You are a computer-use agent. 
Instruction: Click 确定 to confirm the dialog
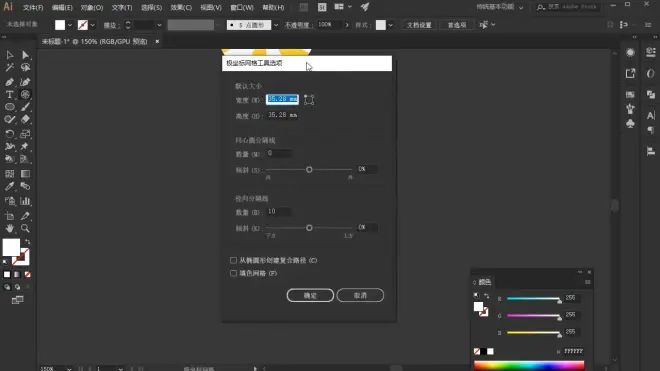click(x=310, y=296)
